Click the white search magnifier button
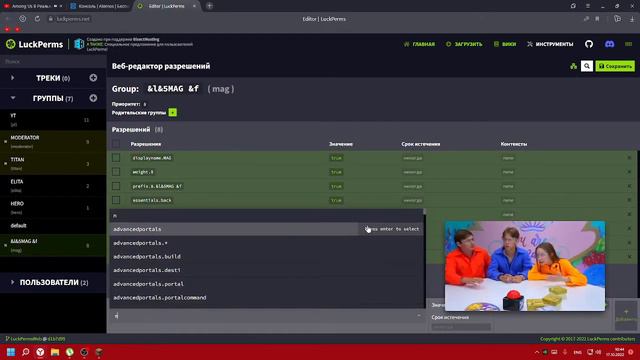Viewport: 640px width, 360px height. (x=587, y=66)
